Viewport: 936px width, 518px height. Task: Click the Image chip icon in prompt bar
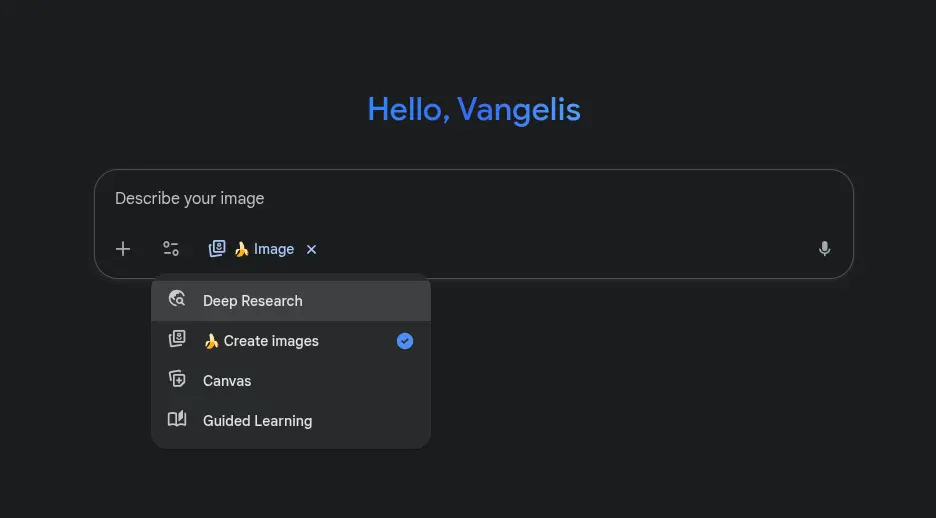217,249
